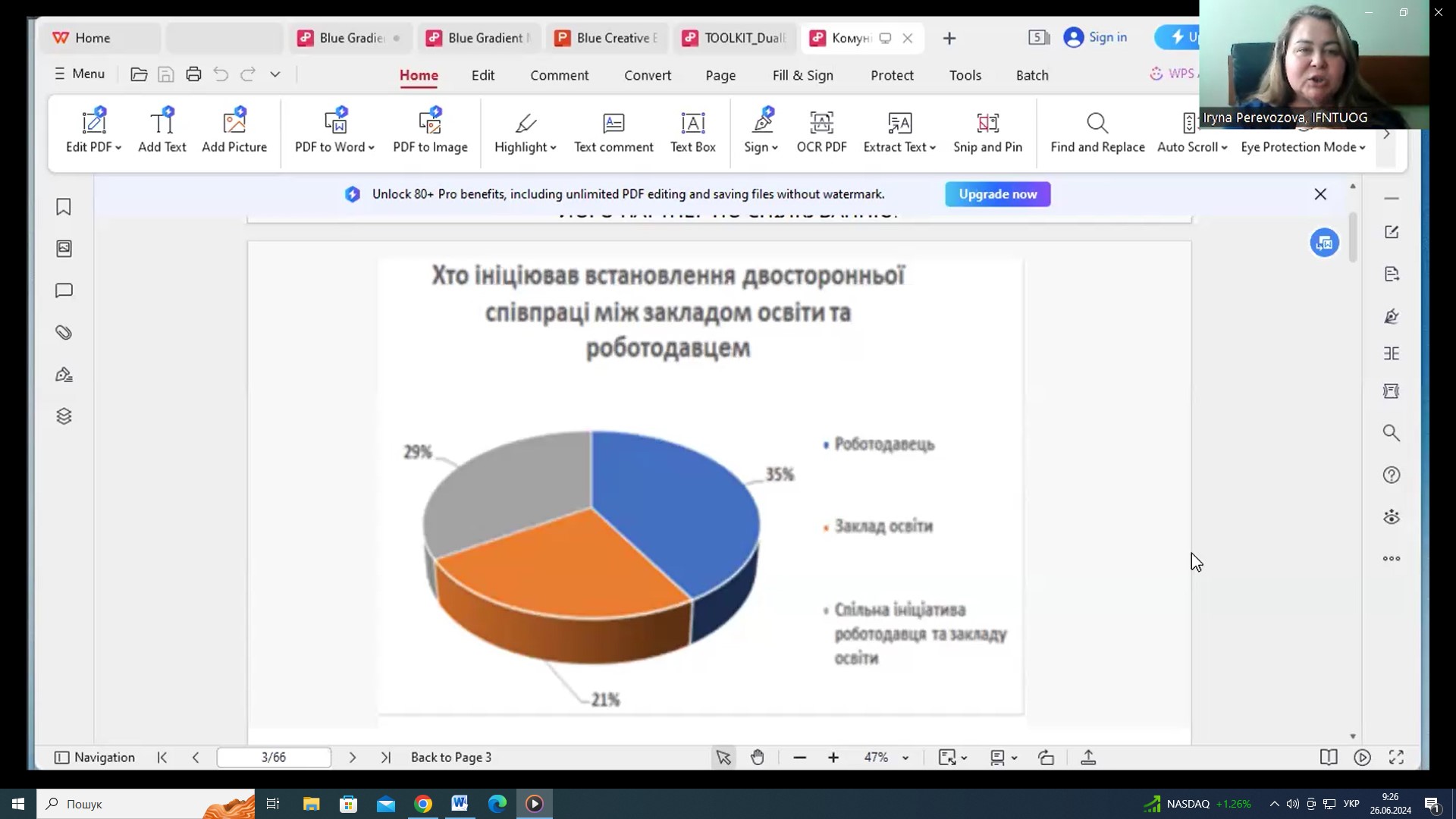This screenshot has height=819, width=1456.
Task: Expand the PDF to Word options
Action: click(372, 148)
